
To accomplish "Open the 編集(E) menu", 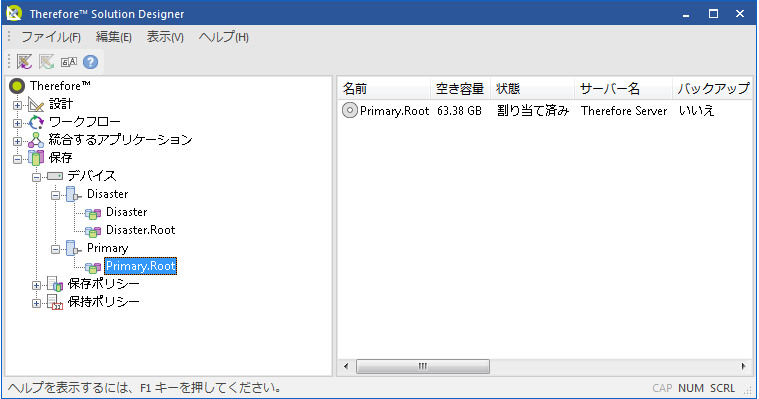I will 114,37.
